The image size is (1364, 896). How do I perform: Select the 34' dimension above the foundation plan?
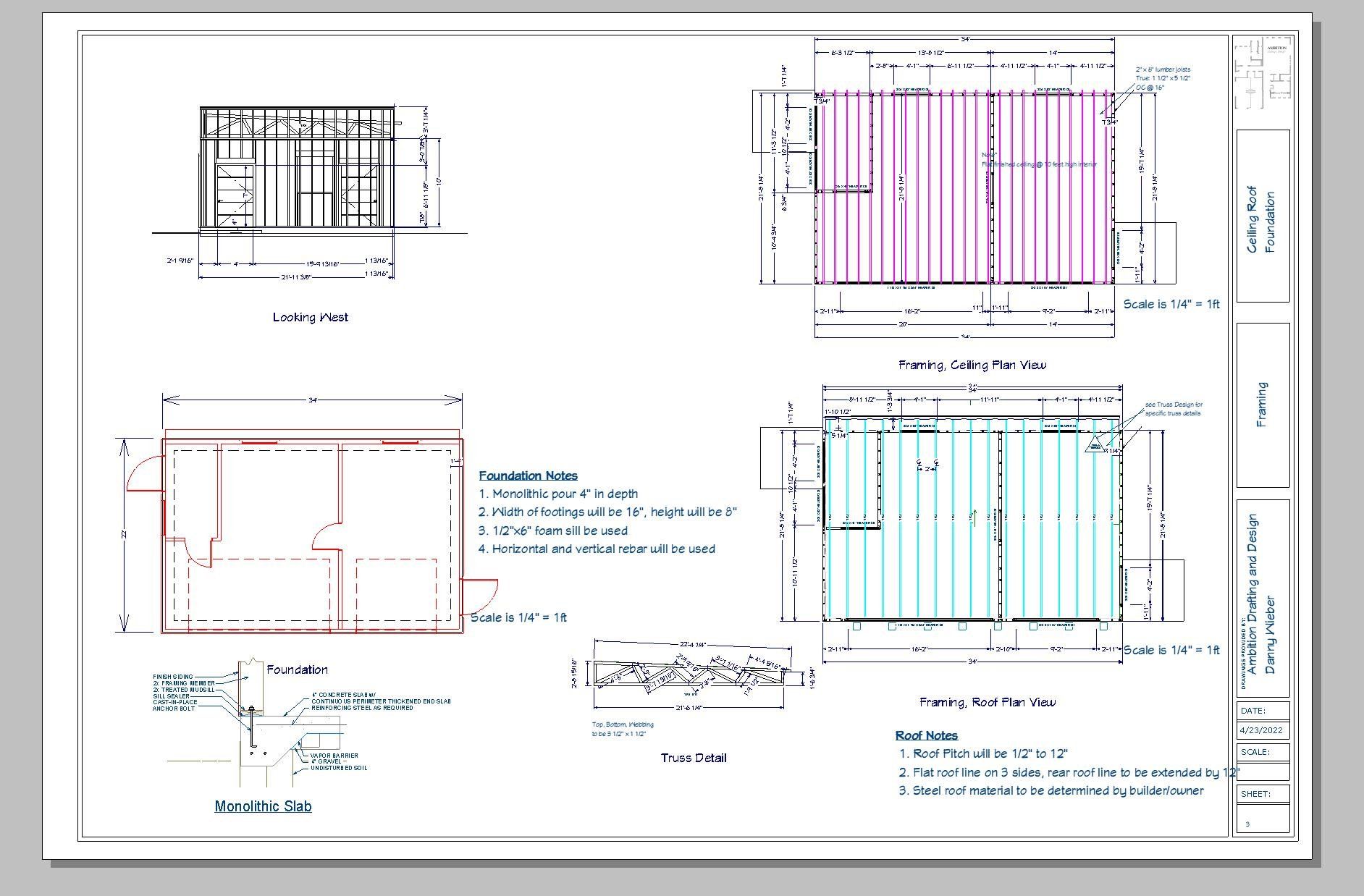coord(312,400)
